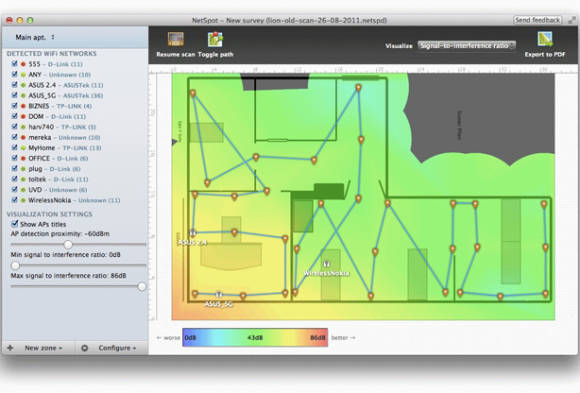Click the gear icon beside Configure

tap(85, 348)
